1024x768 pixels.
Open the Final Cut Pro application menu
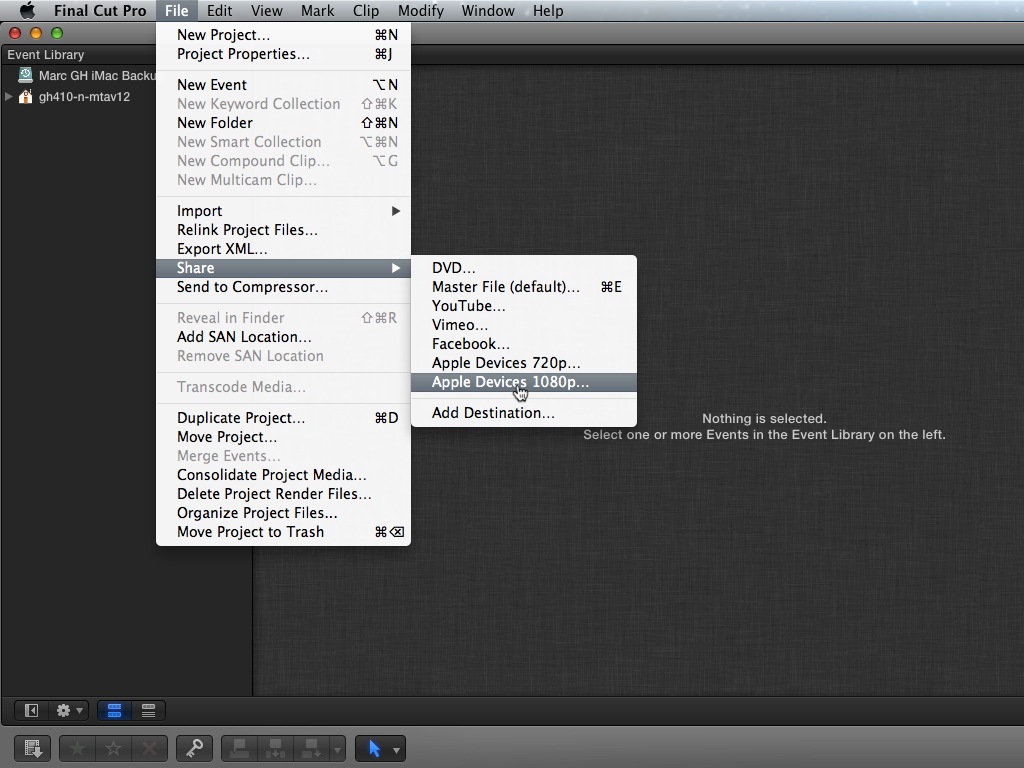tap(100, 10)
